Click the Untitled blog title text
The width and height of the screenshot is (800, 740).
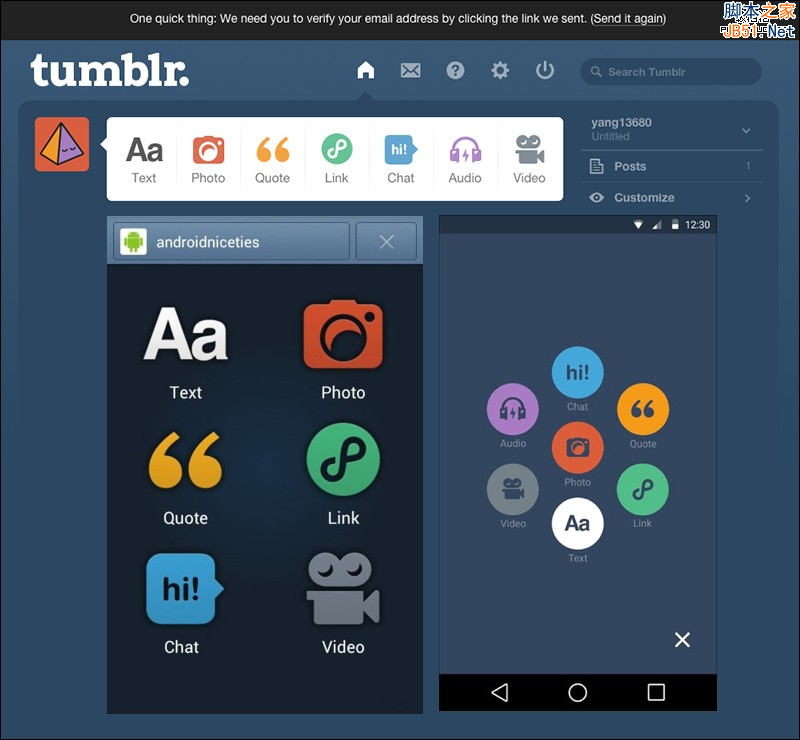(x=610, y=137)
